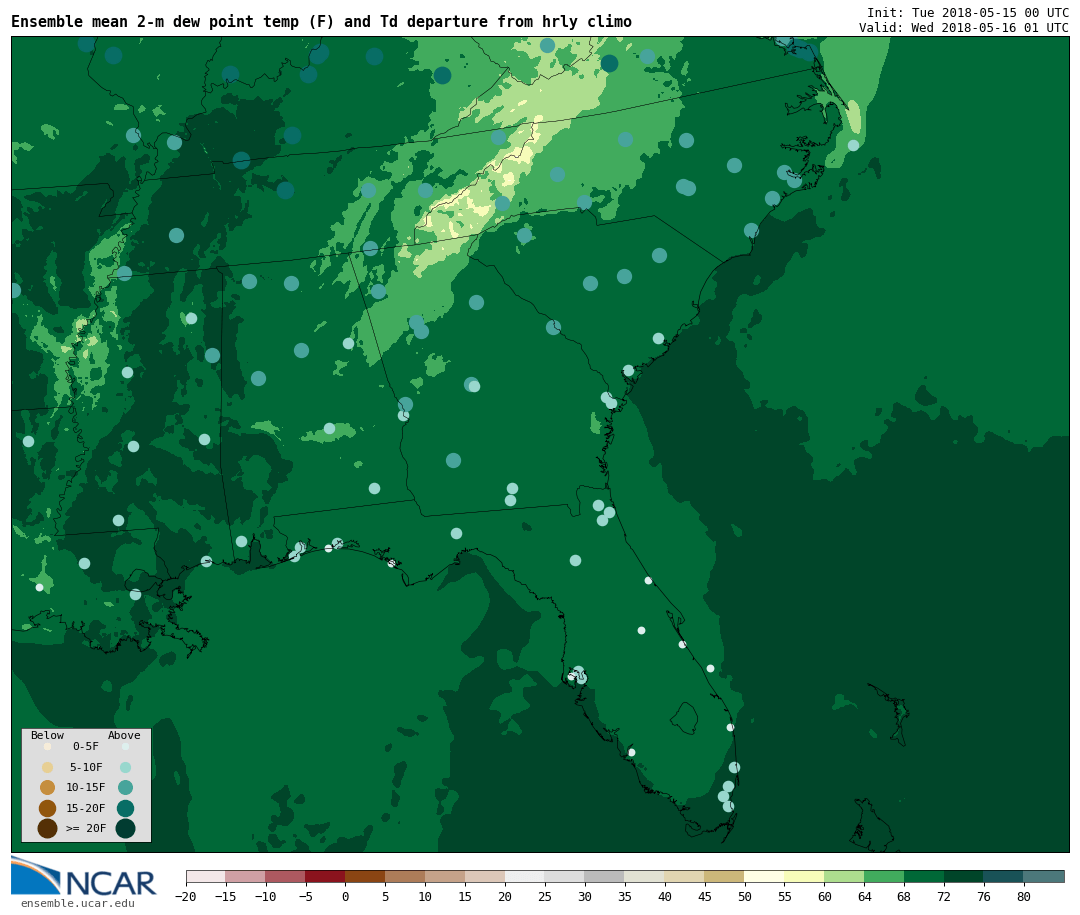The image size is (1080, 915).
Task: Click the map title text
Action: tap(321, 22)
